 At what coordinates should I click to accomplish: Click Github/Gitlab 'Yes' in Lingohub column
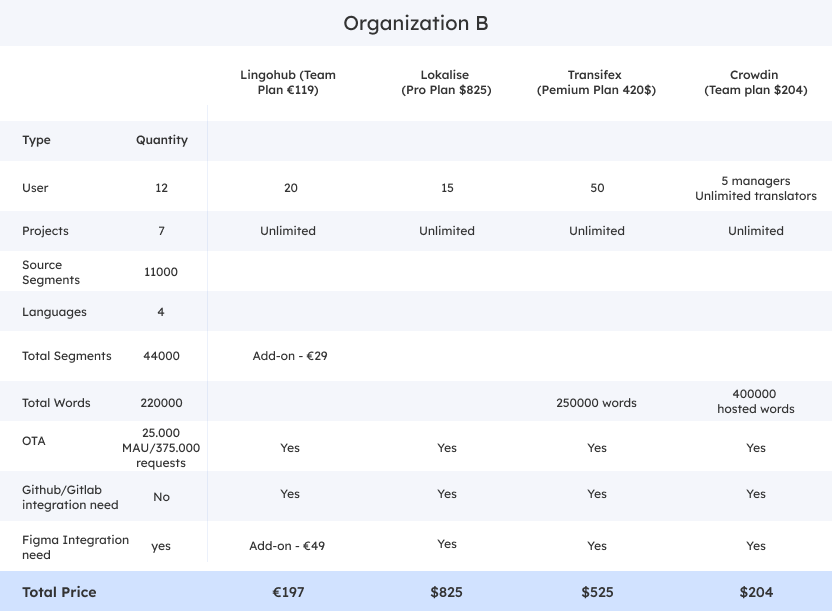(290, 494)
